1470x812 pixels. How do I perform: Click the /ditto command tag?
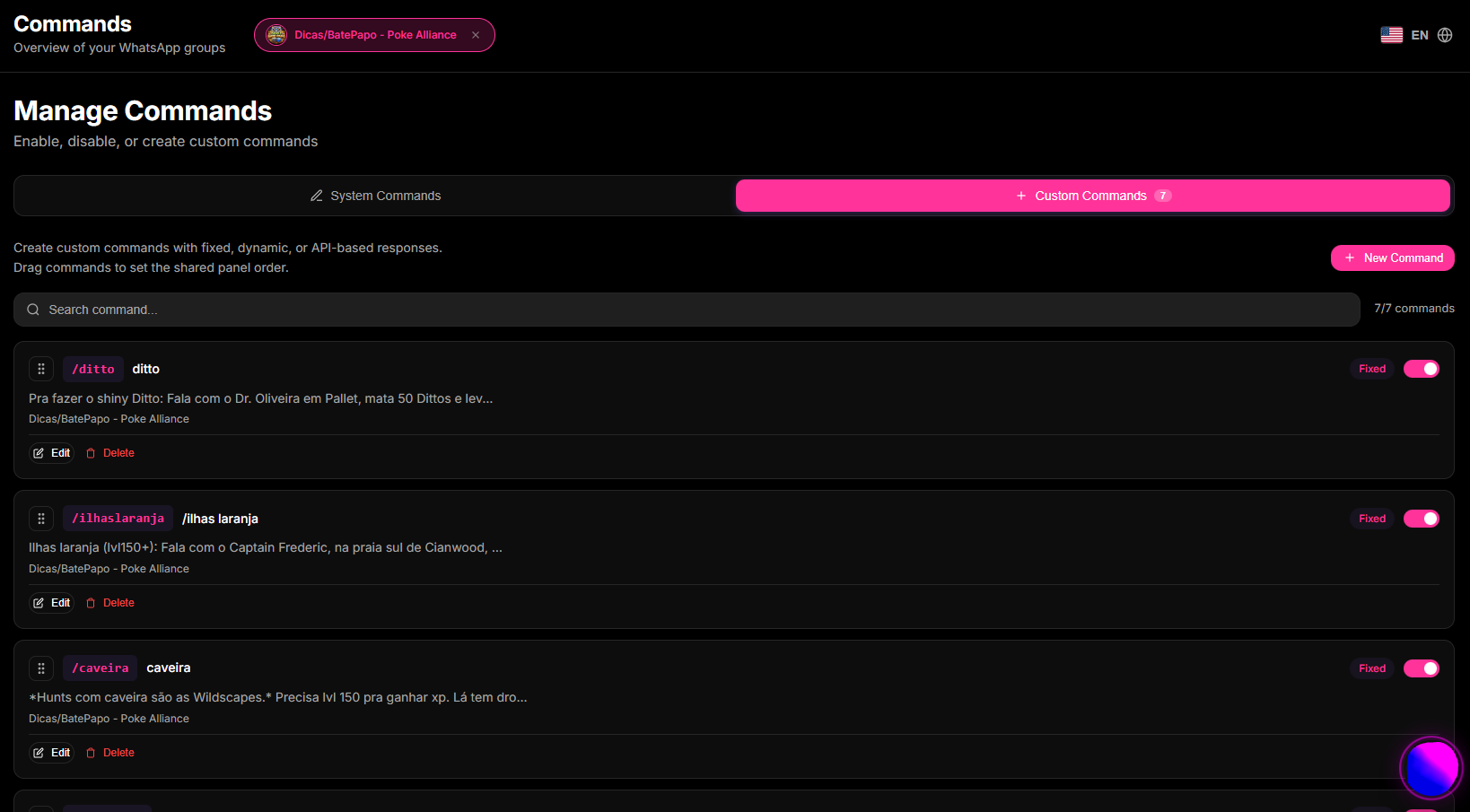(93, 369)
